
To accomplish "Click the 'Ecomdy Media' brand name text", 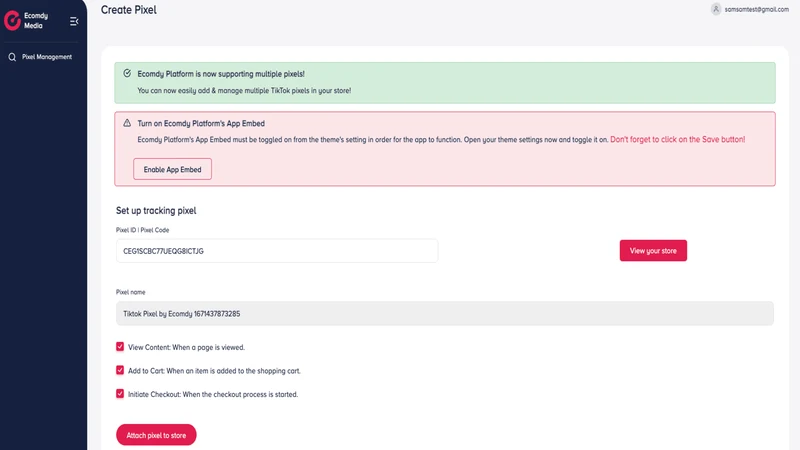I will coord(36,20).
